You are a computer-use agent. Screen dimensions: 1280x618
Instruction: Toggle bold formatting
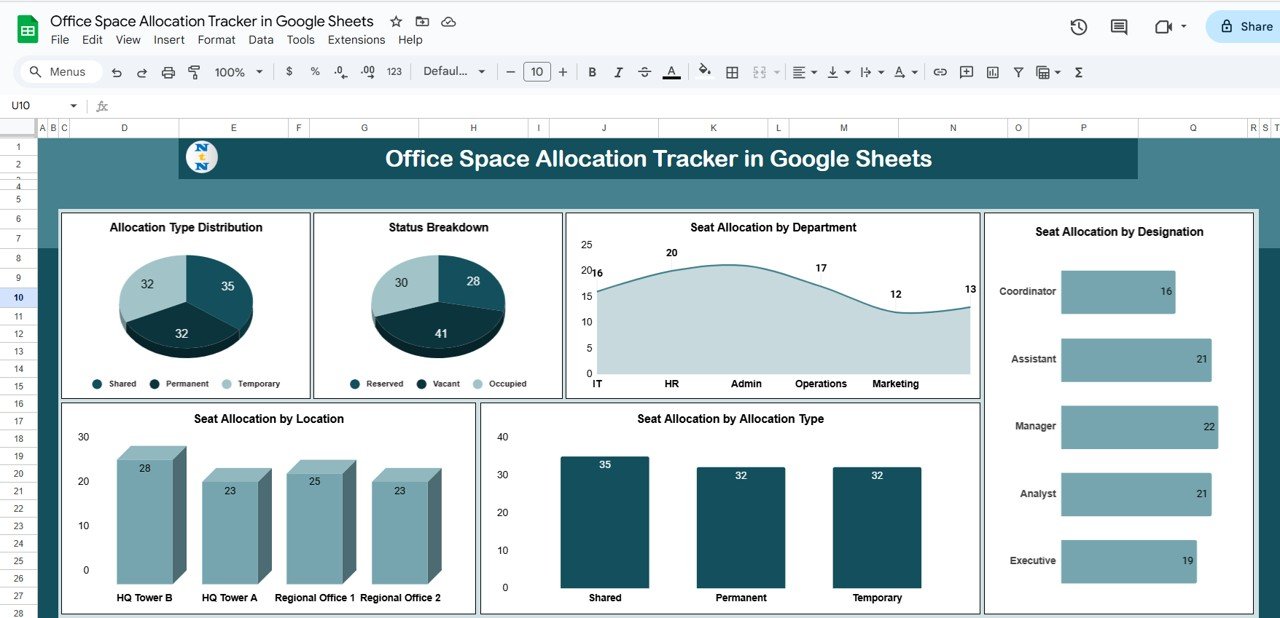(592, 71)
